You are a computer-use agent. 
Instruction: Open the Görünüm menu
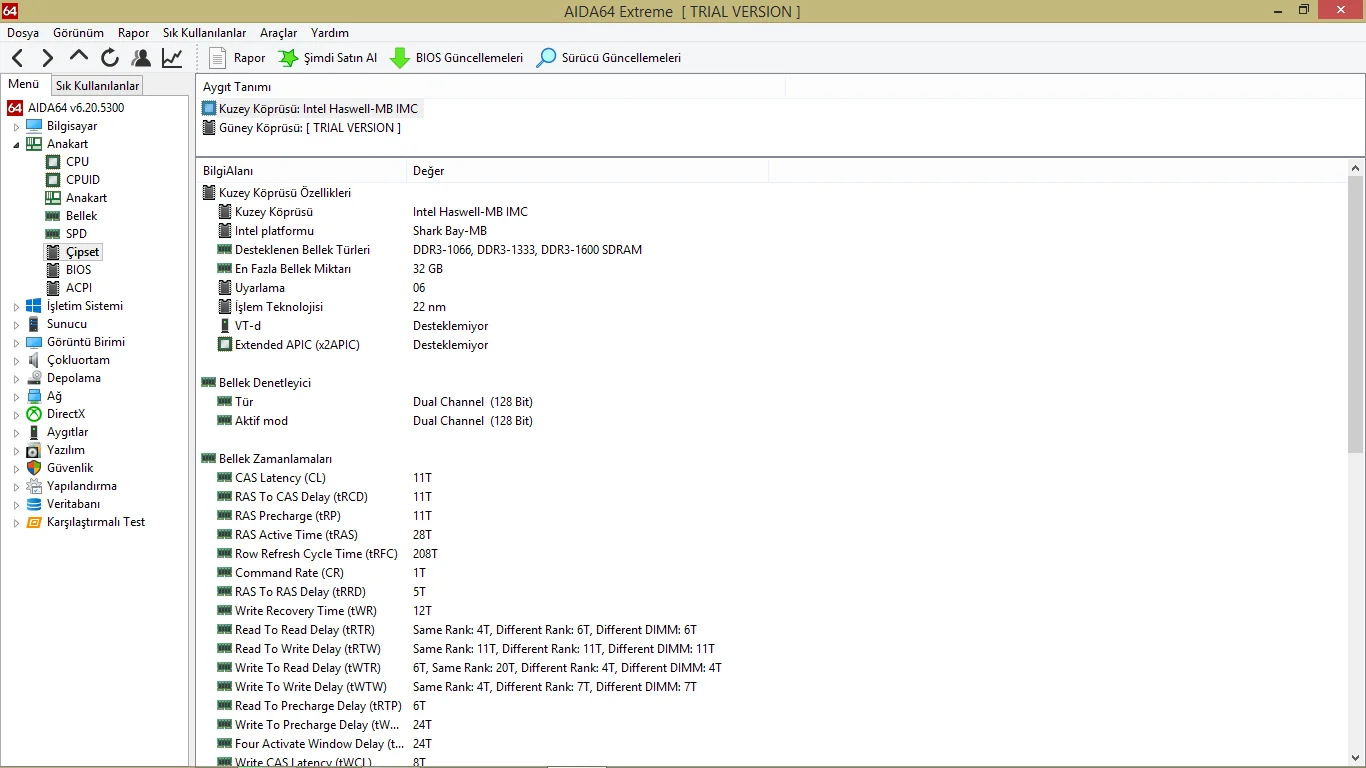[x=78, y=33]
